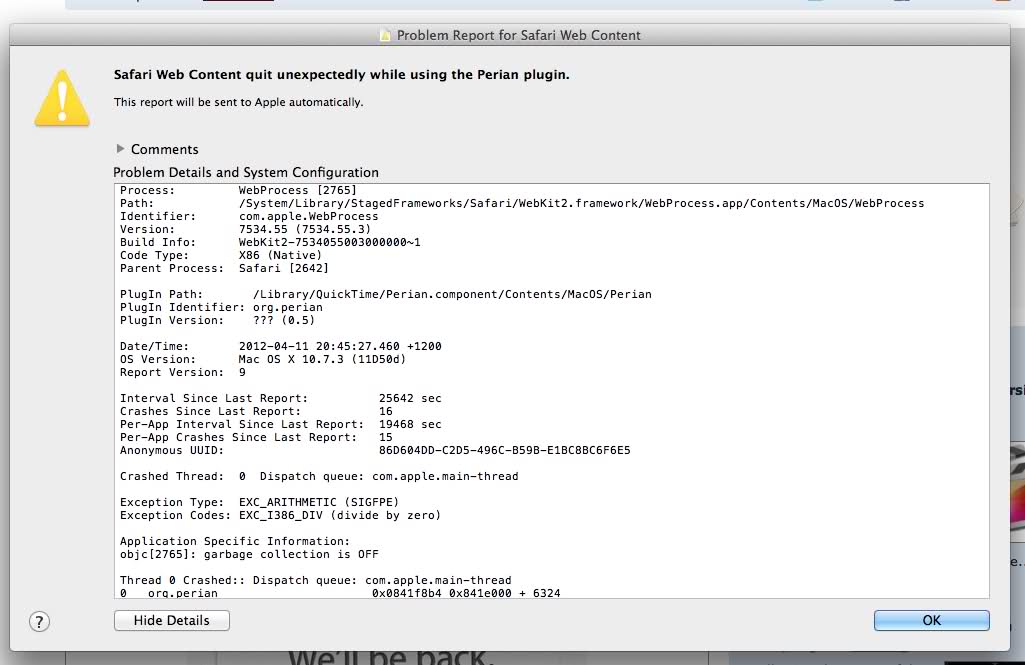Click the 'PlugIn Identifier: org.perian' line
This screenshot has width=1025, height=665.
click(221, 307)
